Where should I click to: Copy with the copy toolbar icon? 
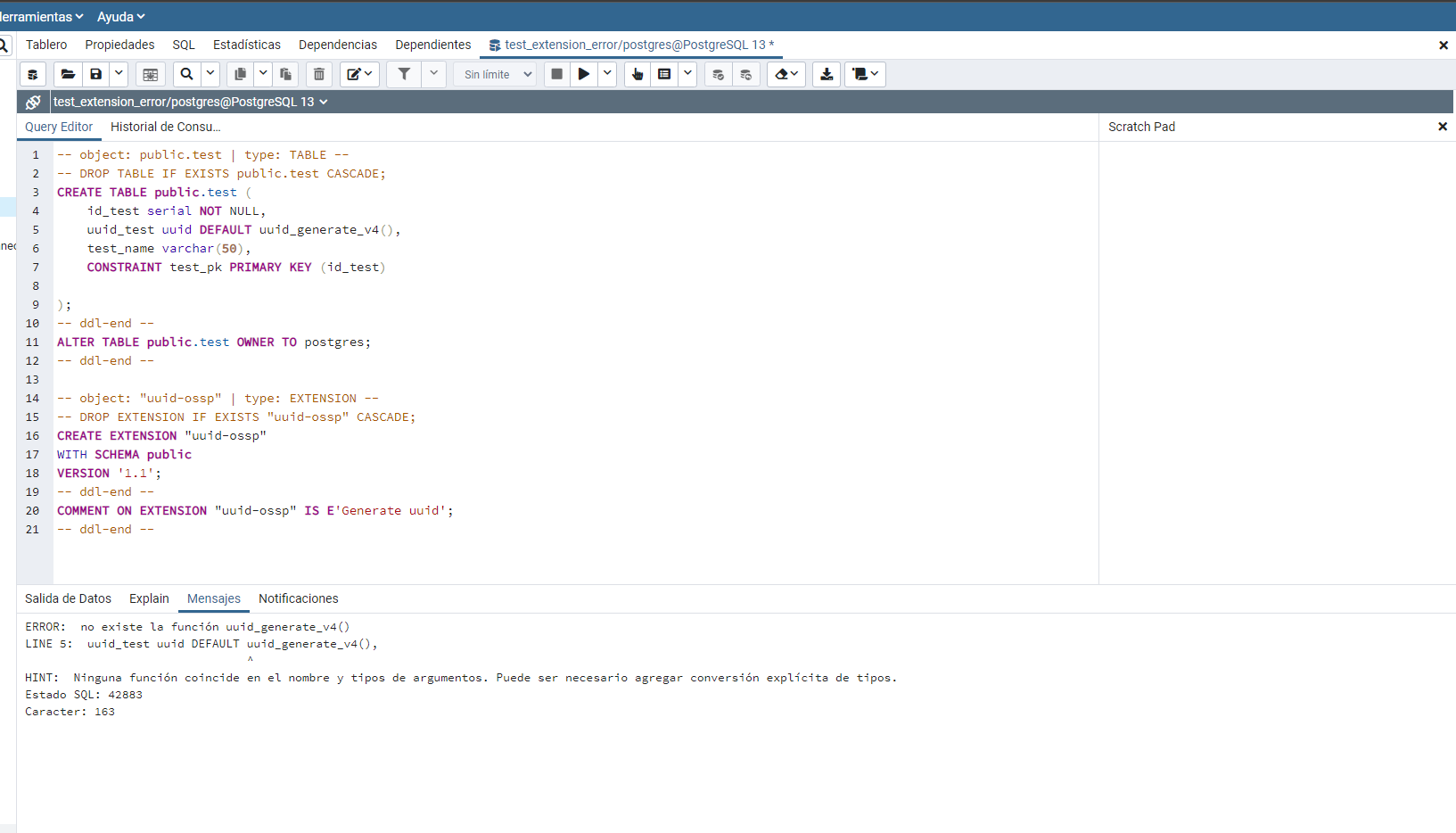(240, 74)
